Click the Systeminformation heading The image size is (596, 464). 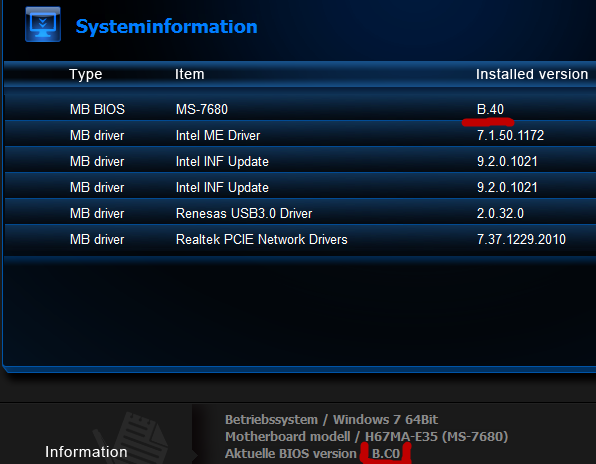coord(166,27)
